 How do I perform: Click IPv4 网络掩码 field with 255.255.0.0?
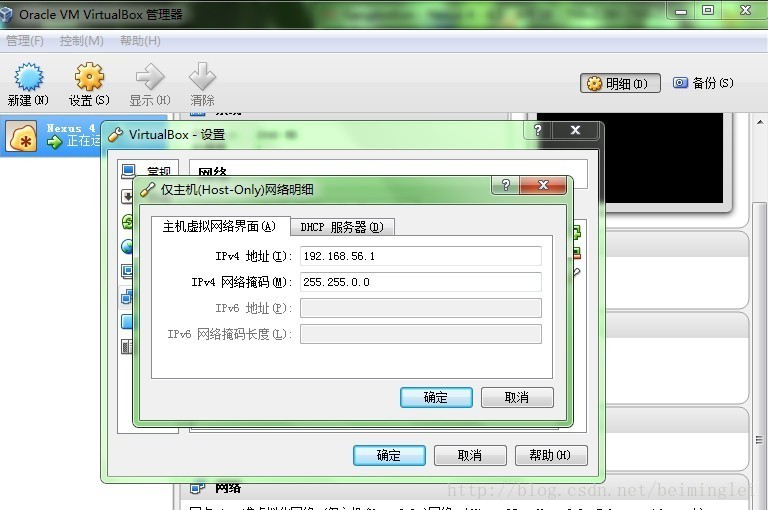click(421, 282)
